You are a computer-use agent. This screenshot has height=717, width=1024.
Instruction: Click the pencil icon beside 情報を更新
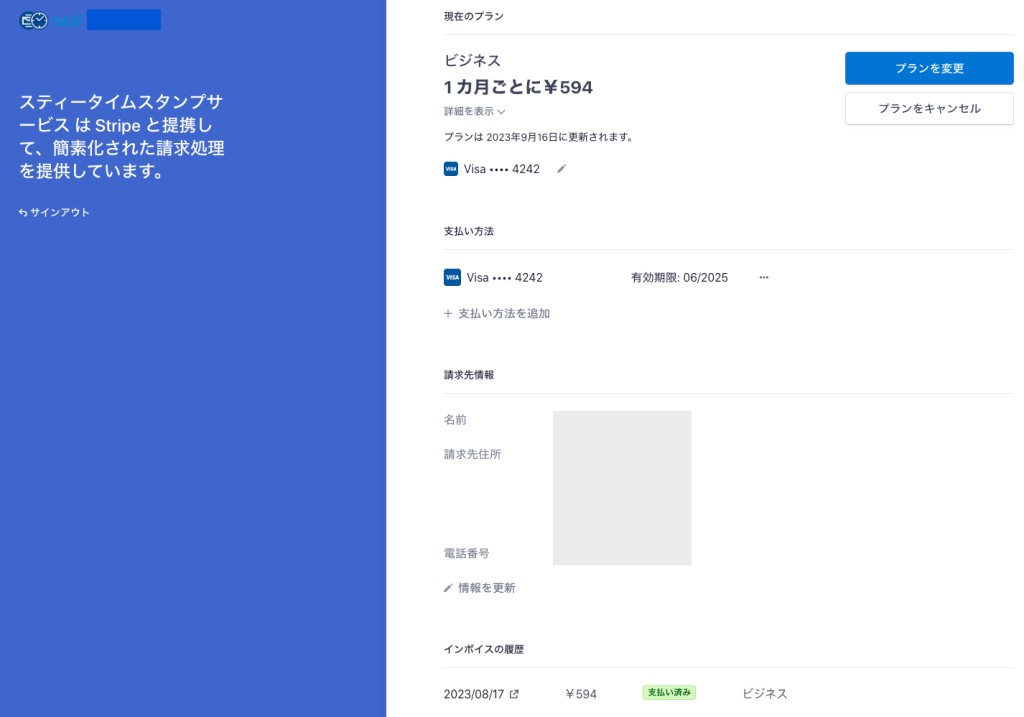point(448,588)
